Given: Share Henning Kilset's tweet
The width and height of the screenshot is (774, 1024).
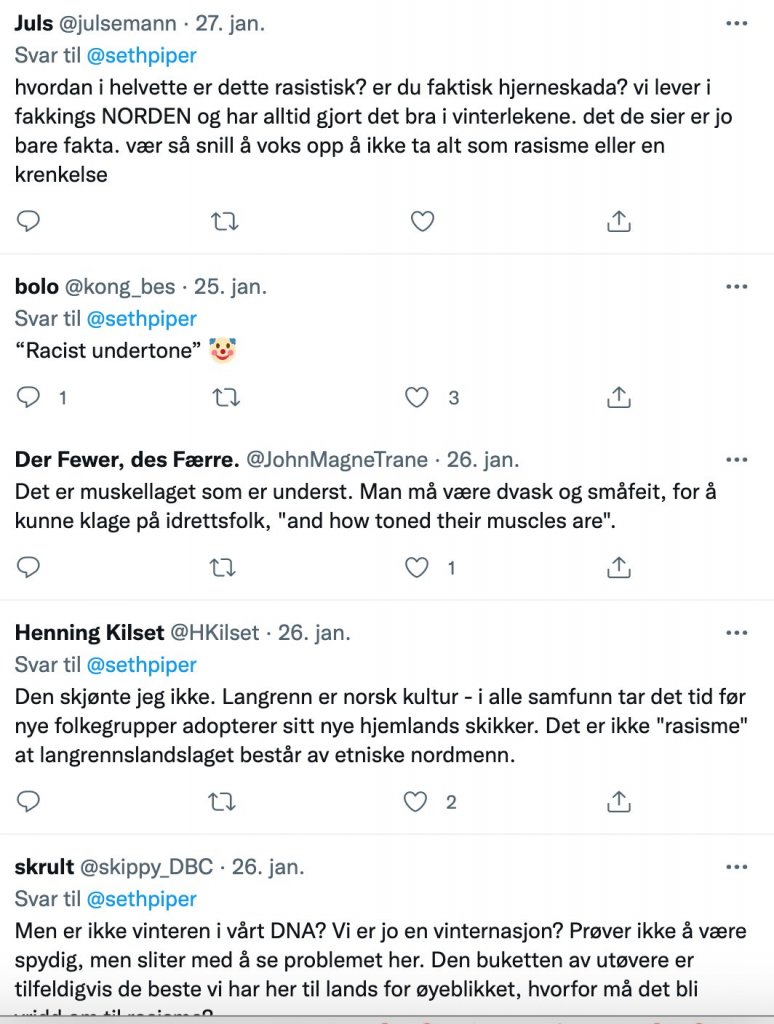Looking at the screenshot, I should [x=619, y=801].
